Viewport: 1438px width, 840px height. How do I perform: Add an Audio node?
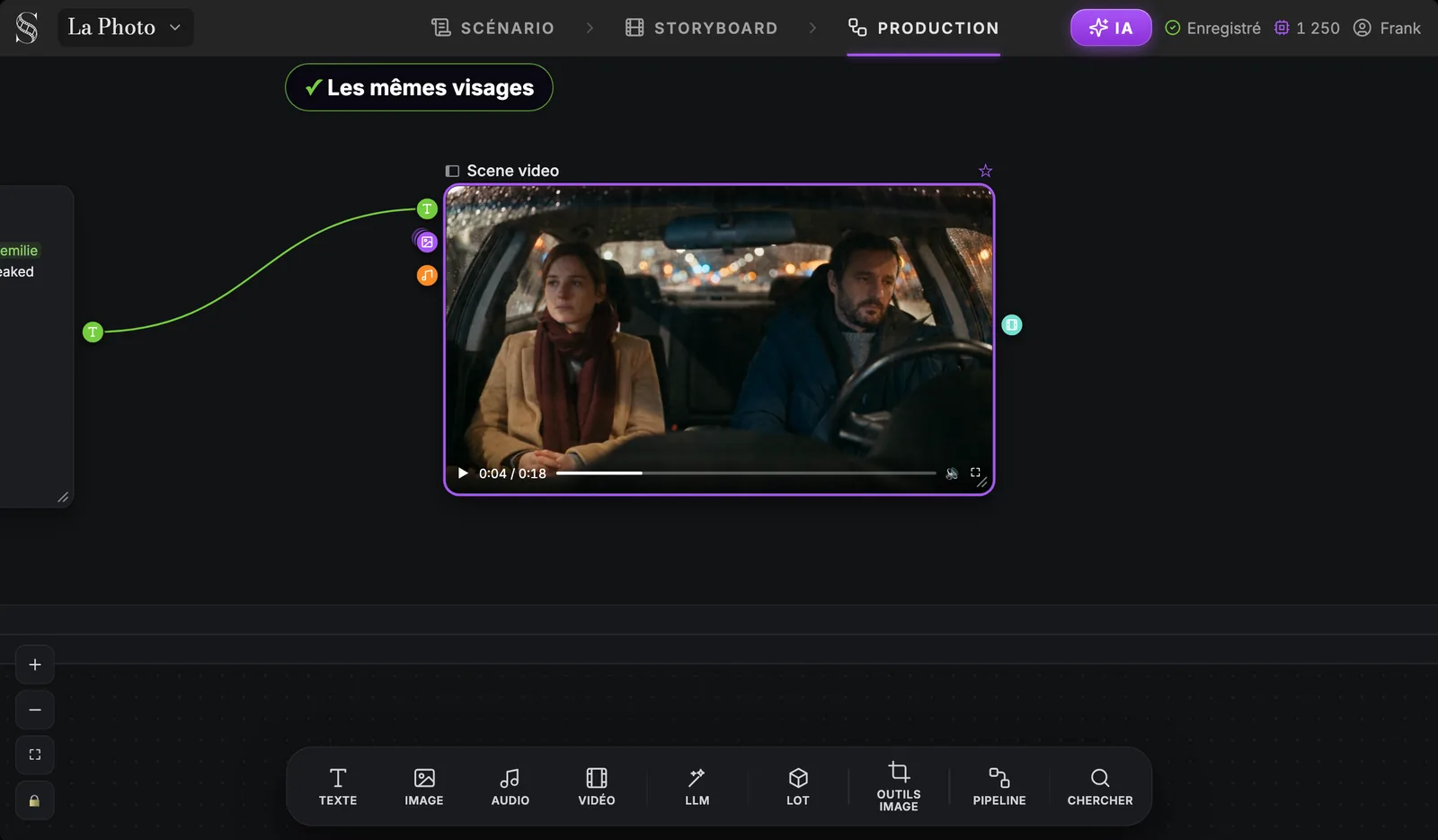tap(510, 786)
